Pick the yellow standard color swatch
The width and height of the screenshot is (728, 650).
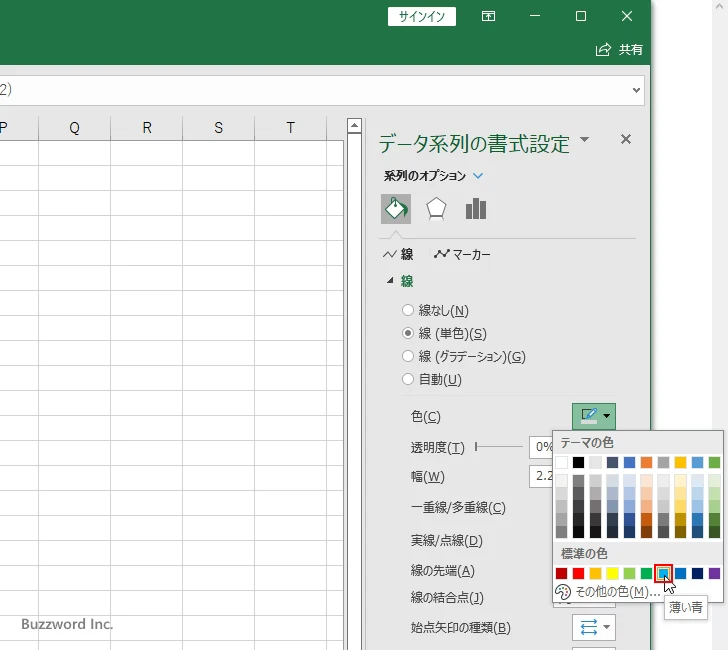coord(612,573)
